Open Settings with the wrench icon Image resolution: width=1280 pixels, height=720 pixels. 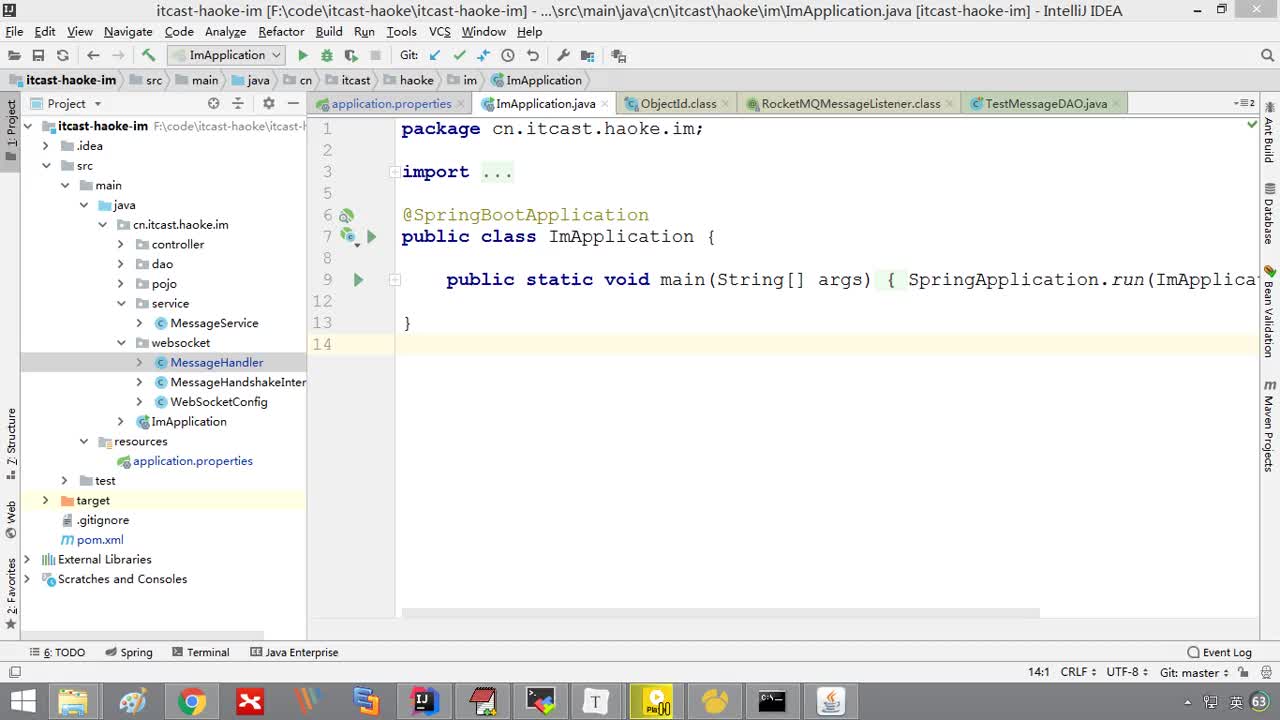(563, 56)
